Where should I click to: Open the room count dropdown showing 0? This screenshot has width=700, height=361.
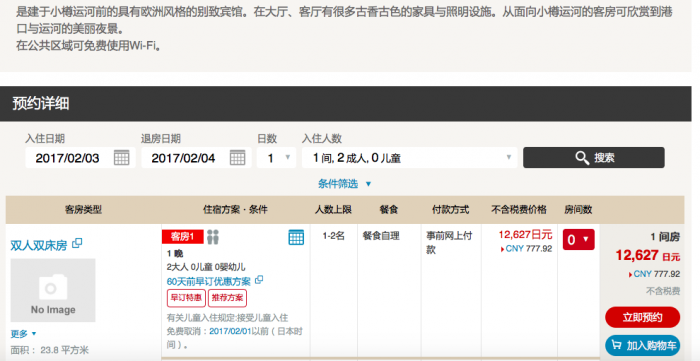pos(579,240)
